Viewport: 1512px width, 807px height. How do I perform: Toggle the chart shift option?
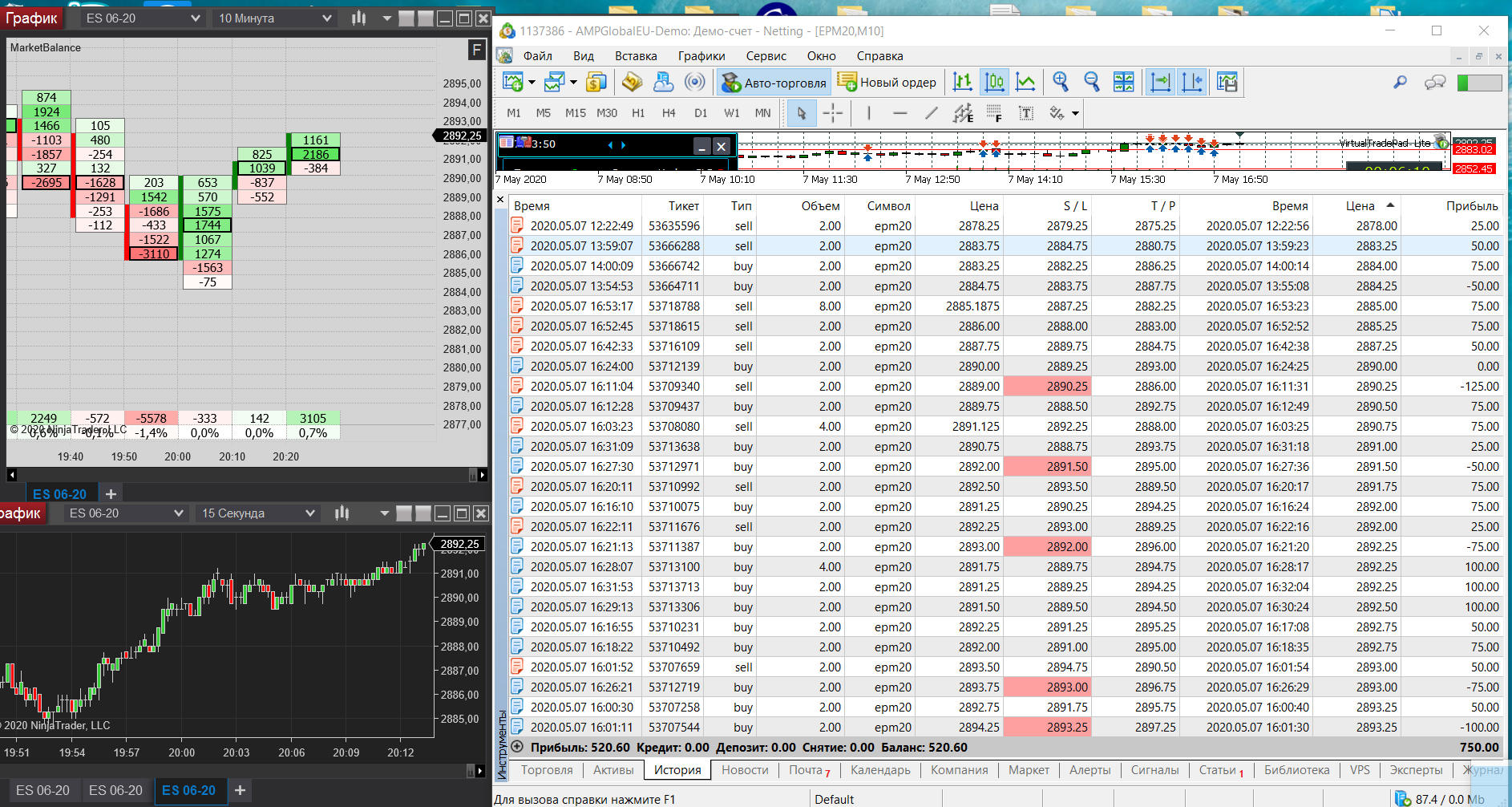click(x=1192, y=82)
